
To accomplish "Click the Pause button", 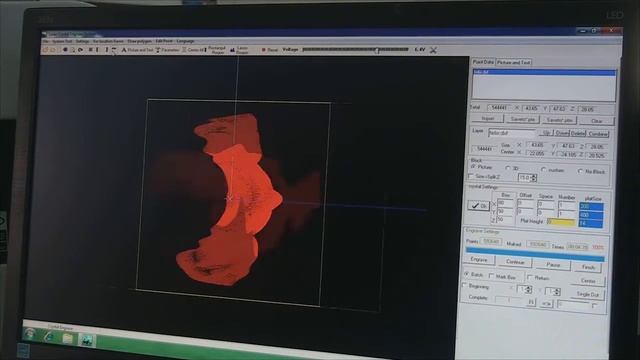I will [x=553, y=264].
